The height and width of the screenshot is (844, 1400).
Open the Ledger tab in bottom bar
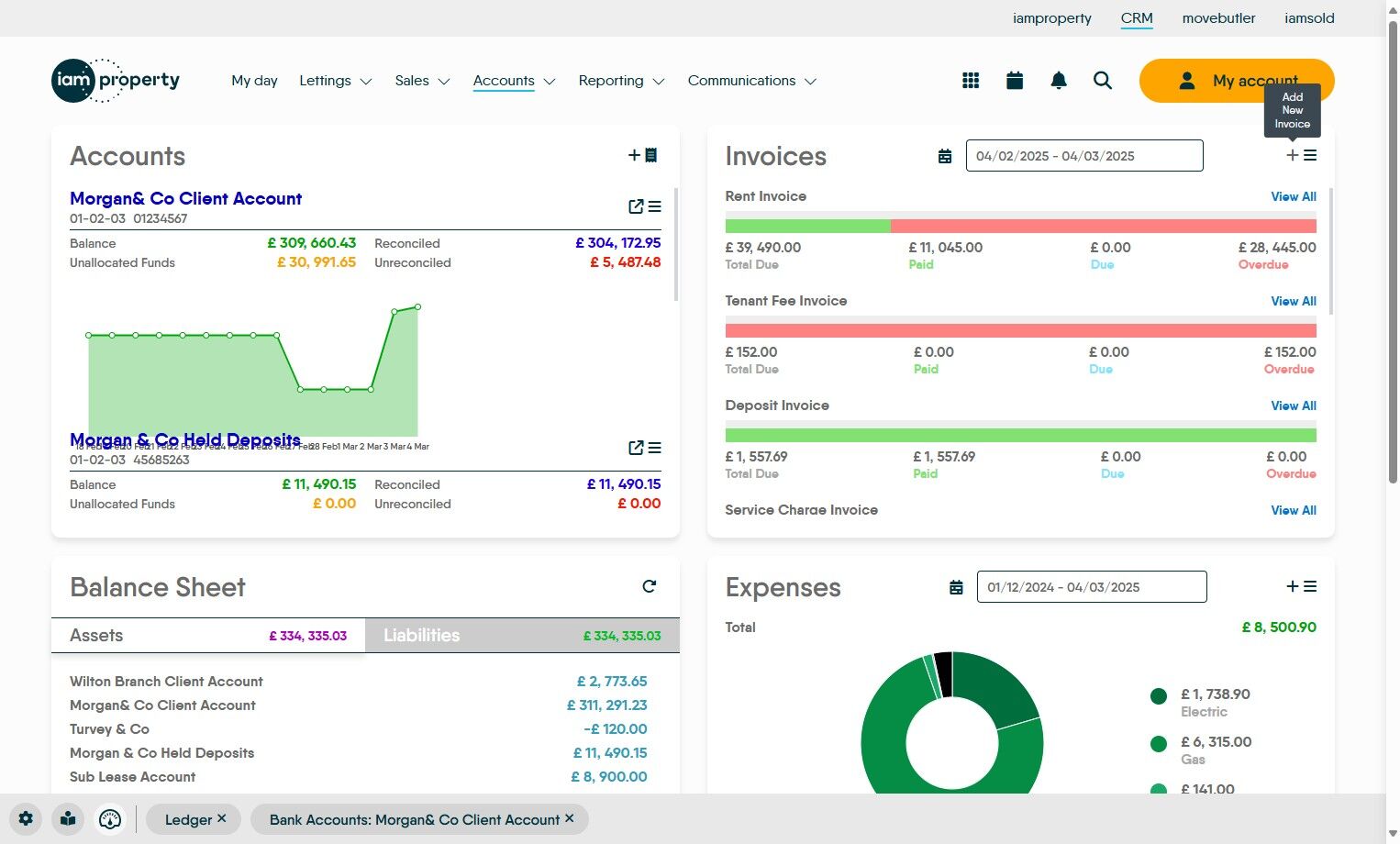click(x=189, y=819)
